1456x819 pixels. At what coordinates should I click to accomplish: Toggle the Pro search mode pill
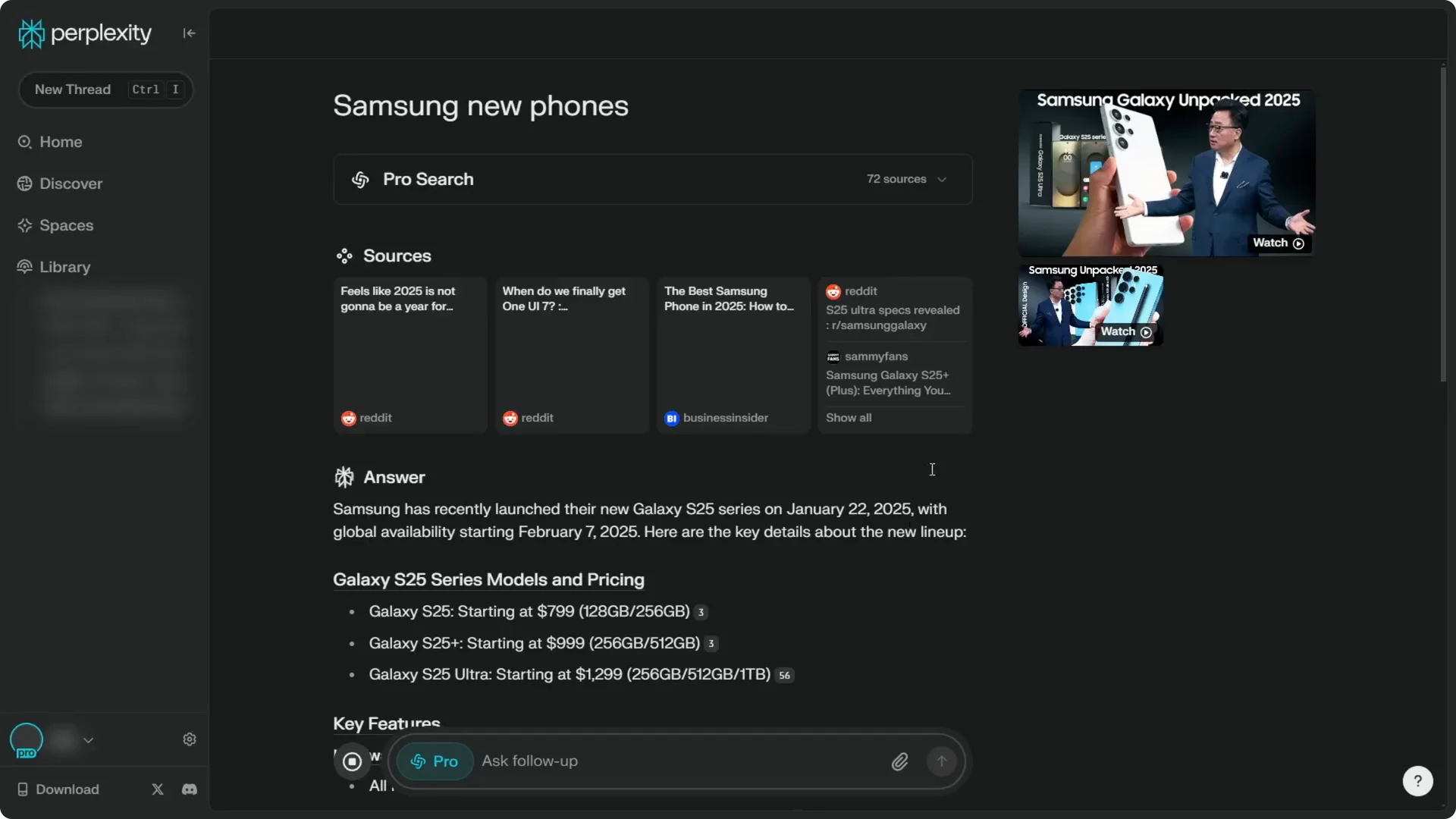tap(435, 761)
